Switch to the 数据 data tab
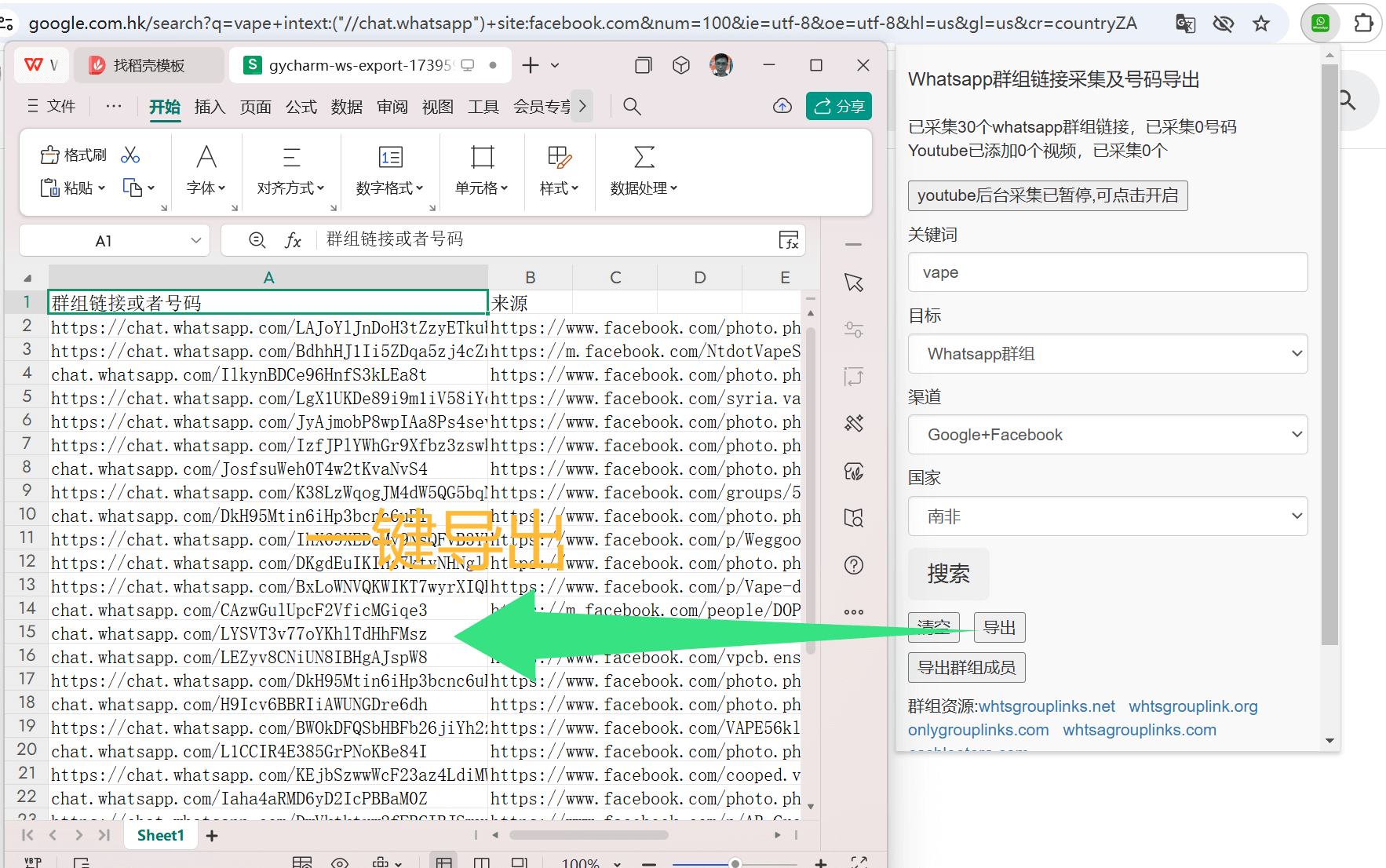Viewport: 1386px width, 868px height. (x=346, y=107)
